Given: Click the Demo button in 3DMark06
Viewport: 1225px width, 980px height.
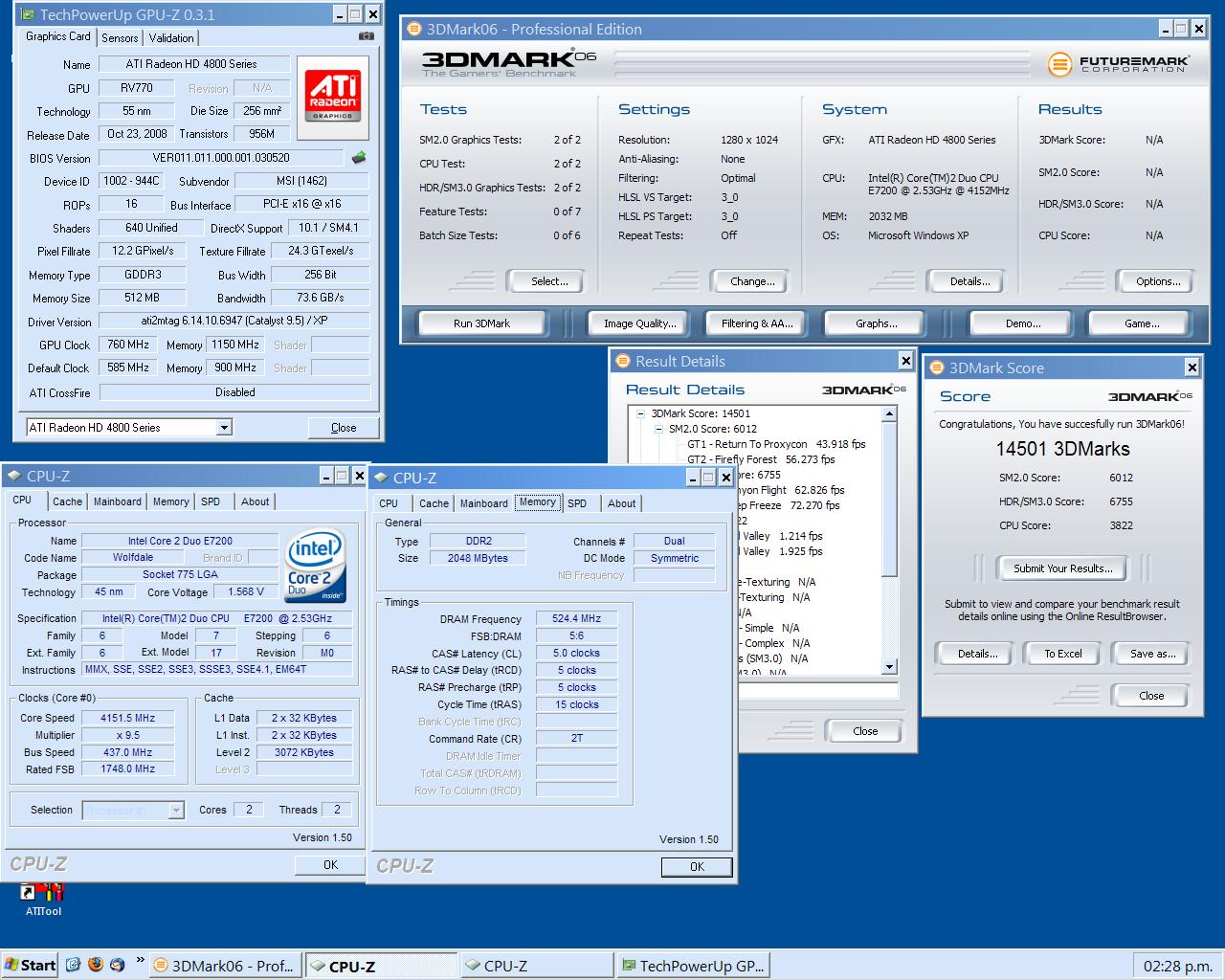Looking at the screenshot, I should click(x=1022, y=323).
